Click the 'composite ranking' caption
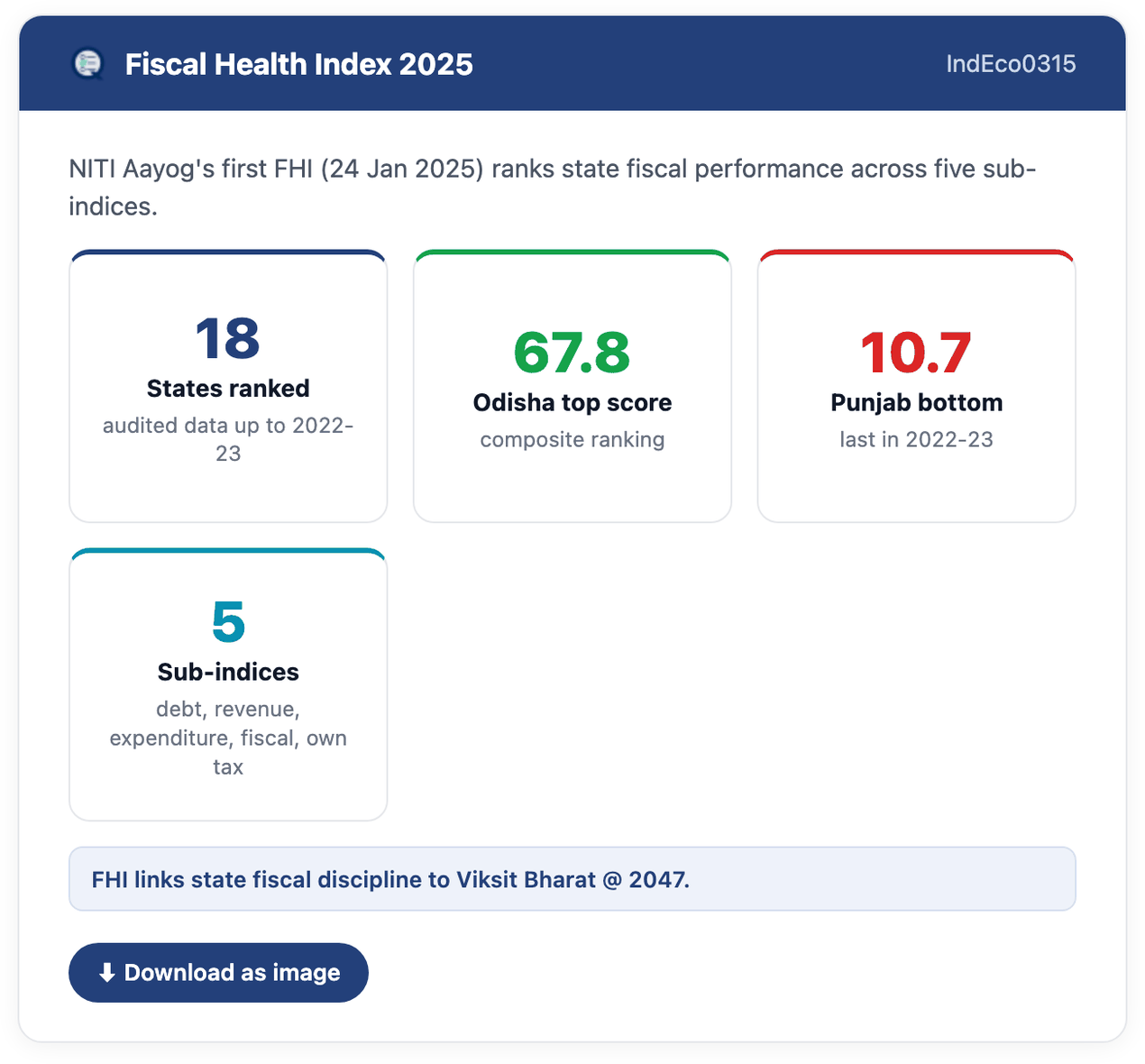This screenshot has height=1064, width=1145. [x=572, y=440]
